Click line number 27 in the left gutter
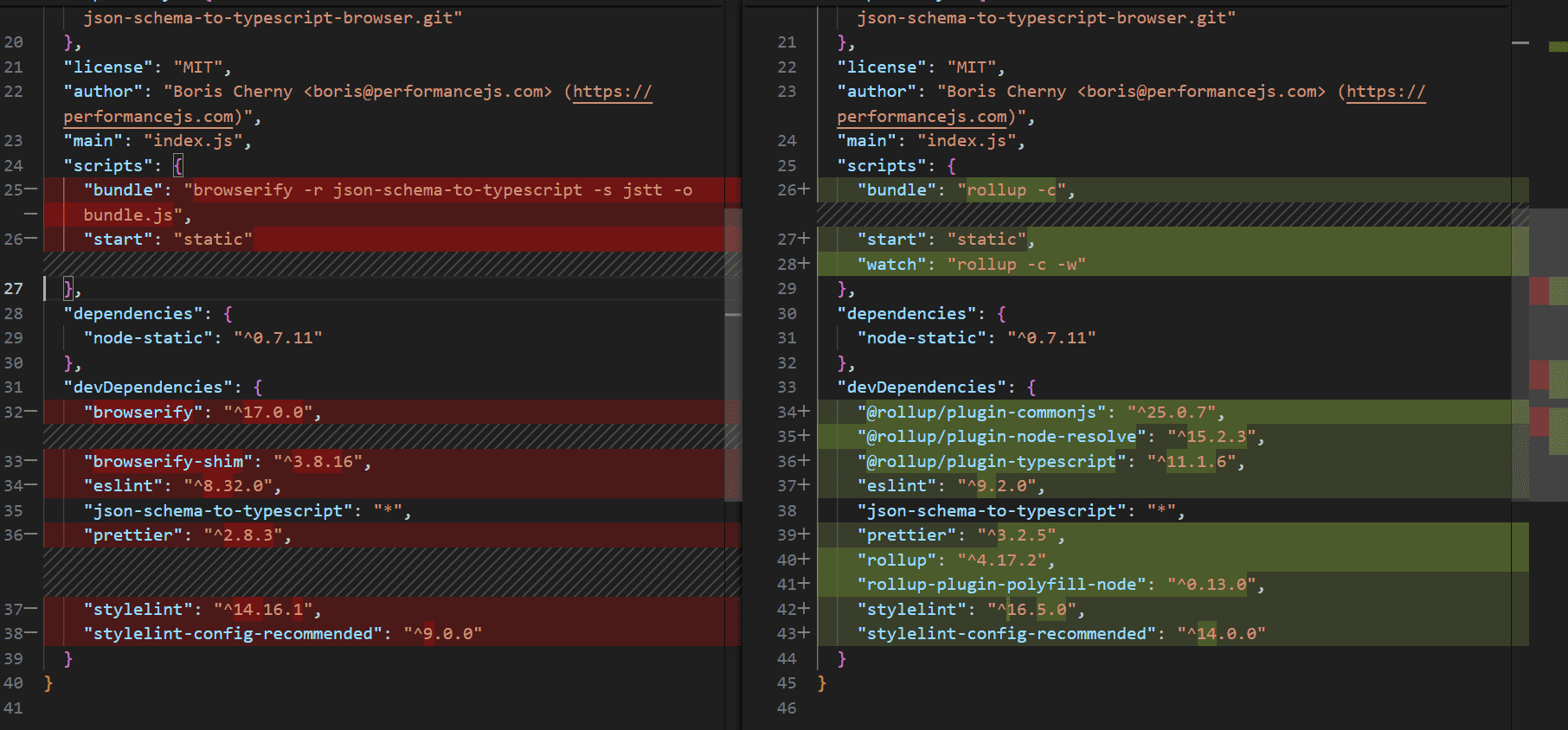This screenshot has width=1568, height=730. pyautogui.click(x=14, y=289)
